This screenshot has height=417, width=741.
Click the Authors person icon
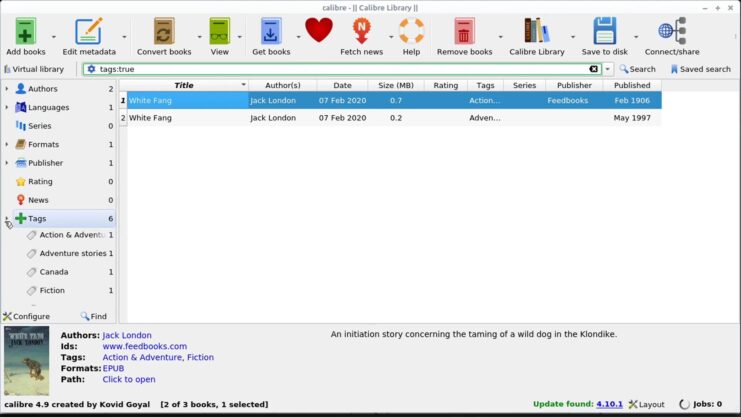(x=21, y=88)
